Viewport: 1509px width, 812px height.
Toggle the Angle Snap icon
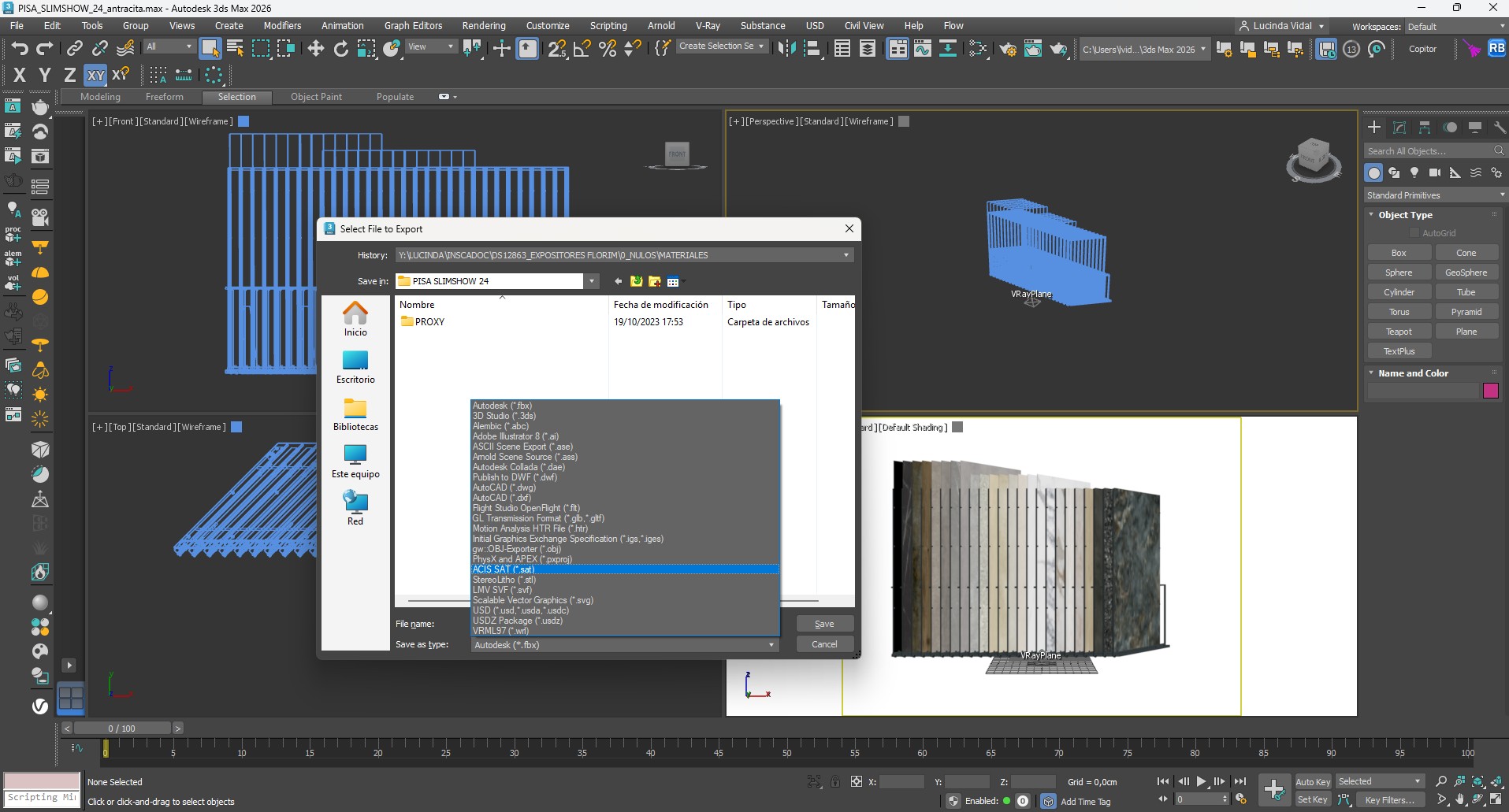[x=582, y=49]
